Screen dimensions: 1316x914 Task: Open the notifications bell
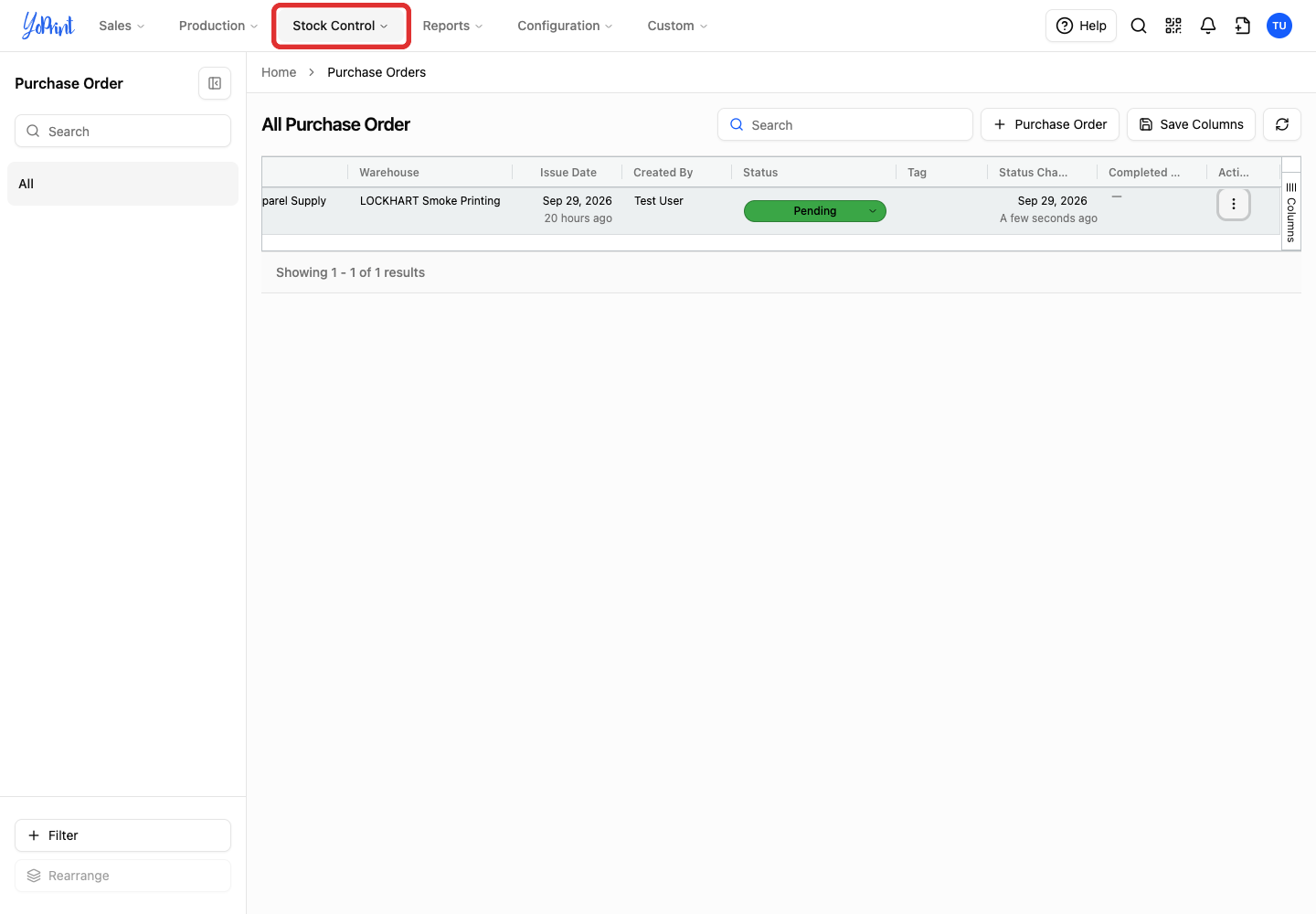coord(1208,26)
